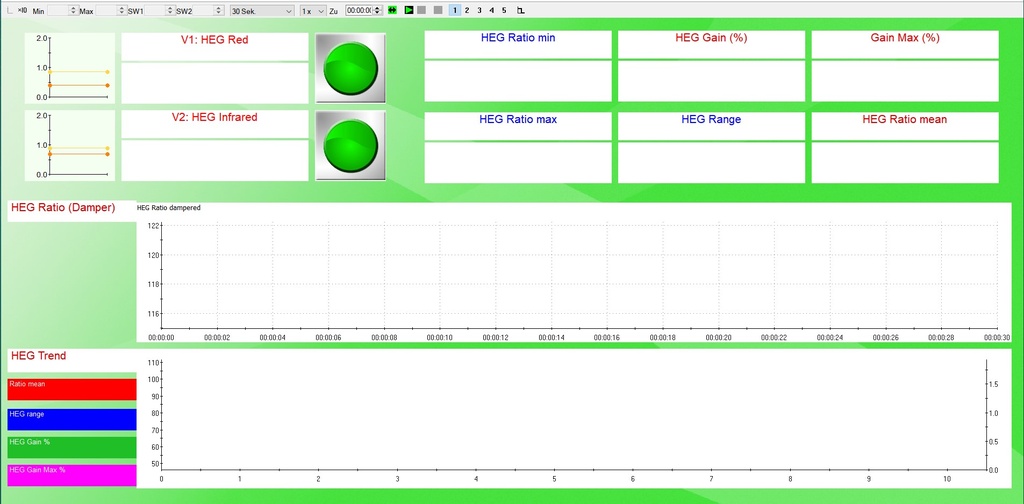
Task: Click the HEG Range header
Action: [711, 119]
